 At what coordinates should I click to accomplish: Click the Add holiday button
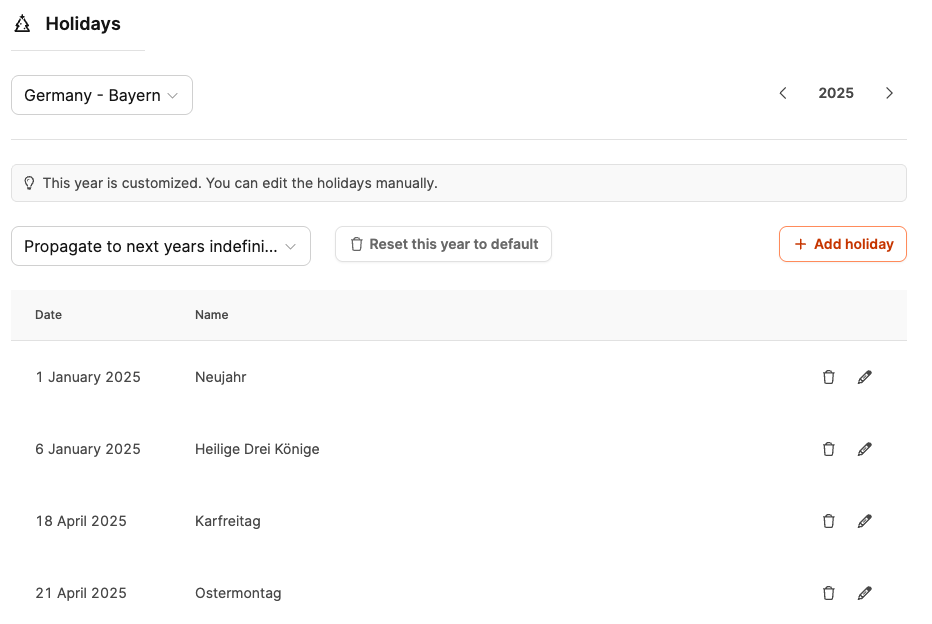click(x=842, y=244)
